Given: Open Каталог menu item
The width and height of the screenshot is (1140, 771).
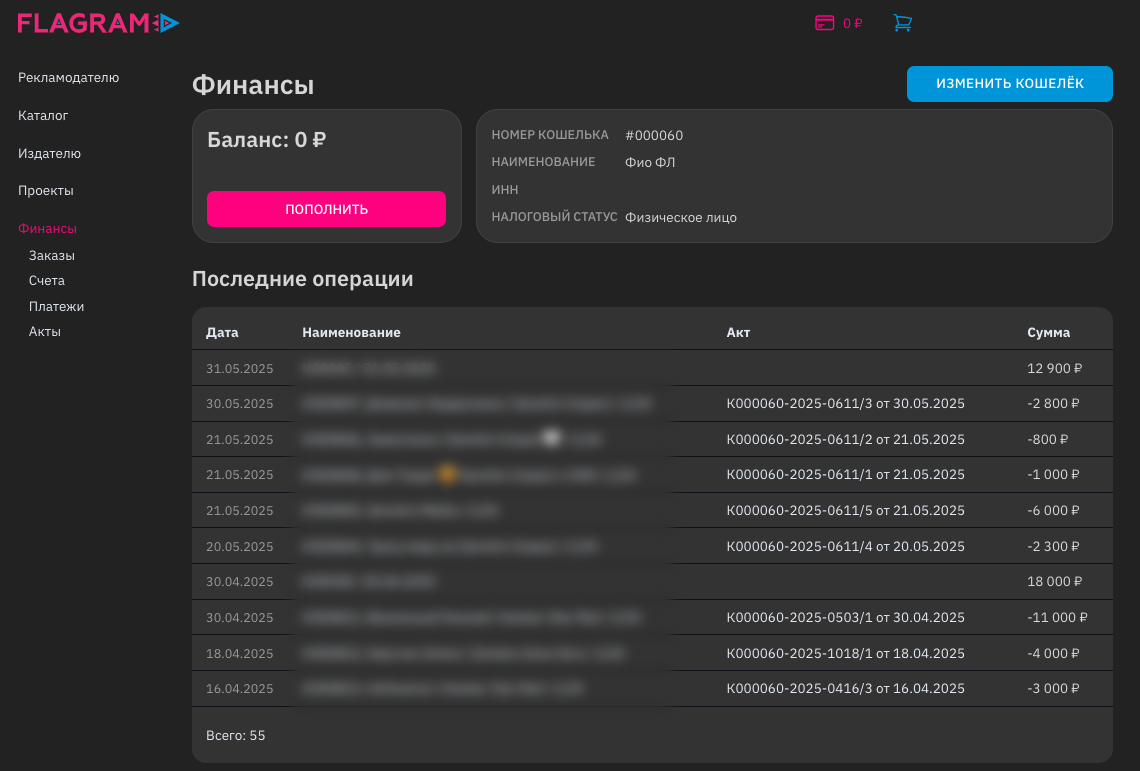Looking at the screenshot, I should click(x=43, y=115).
